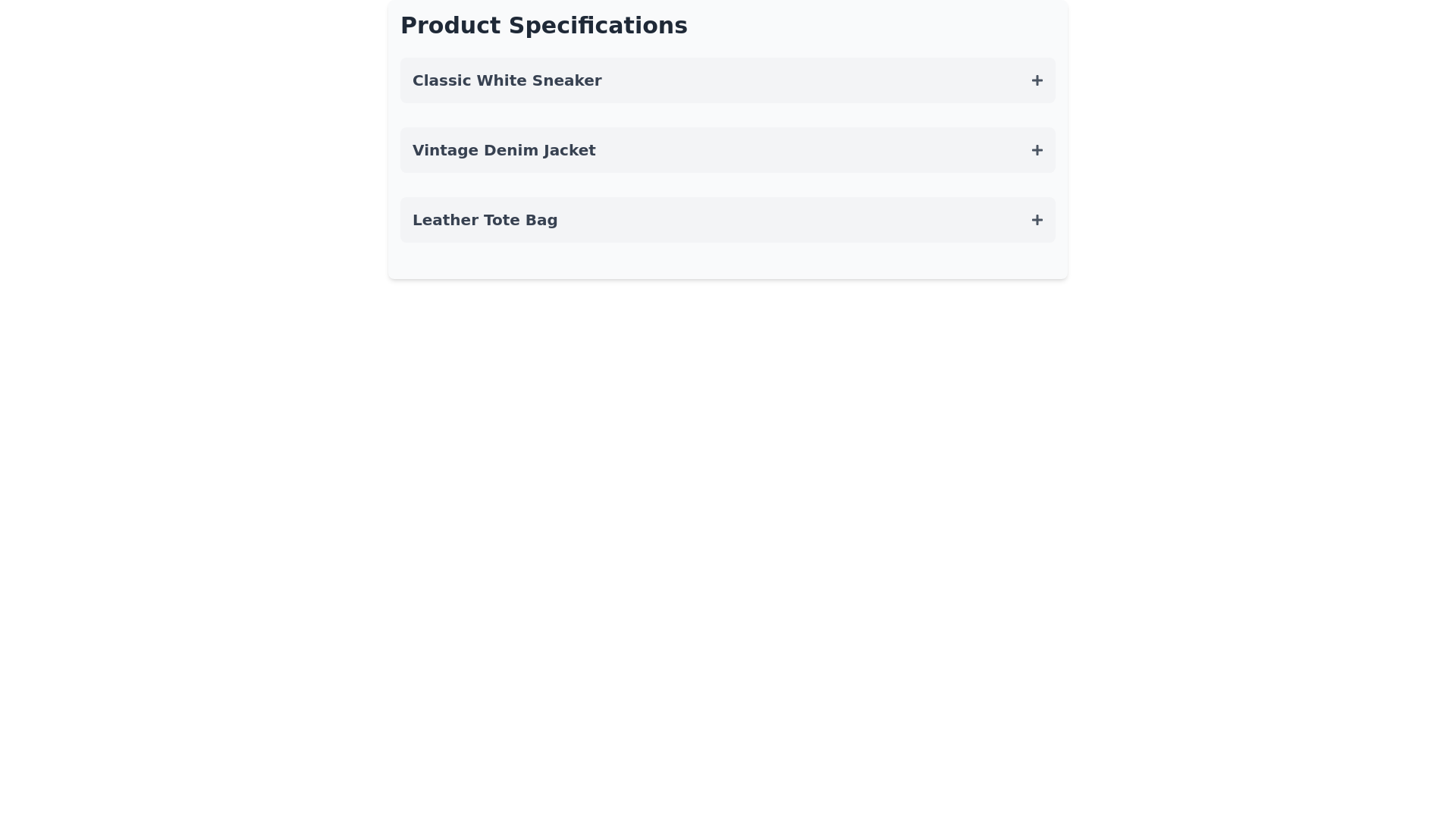Screen dimensions: 1456x819
Task: Click the Vintage Denim Jacket title text
Action: click(x=504, y=150)
